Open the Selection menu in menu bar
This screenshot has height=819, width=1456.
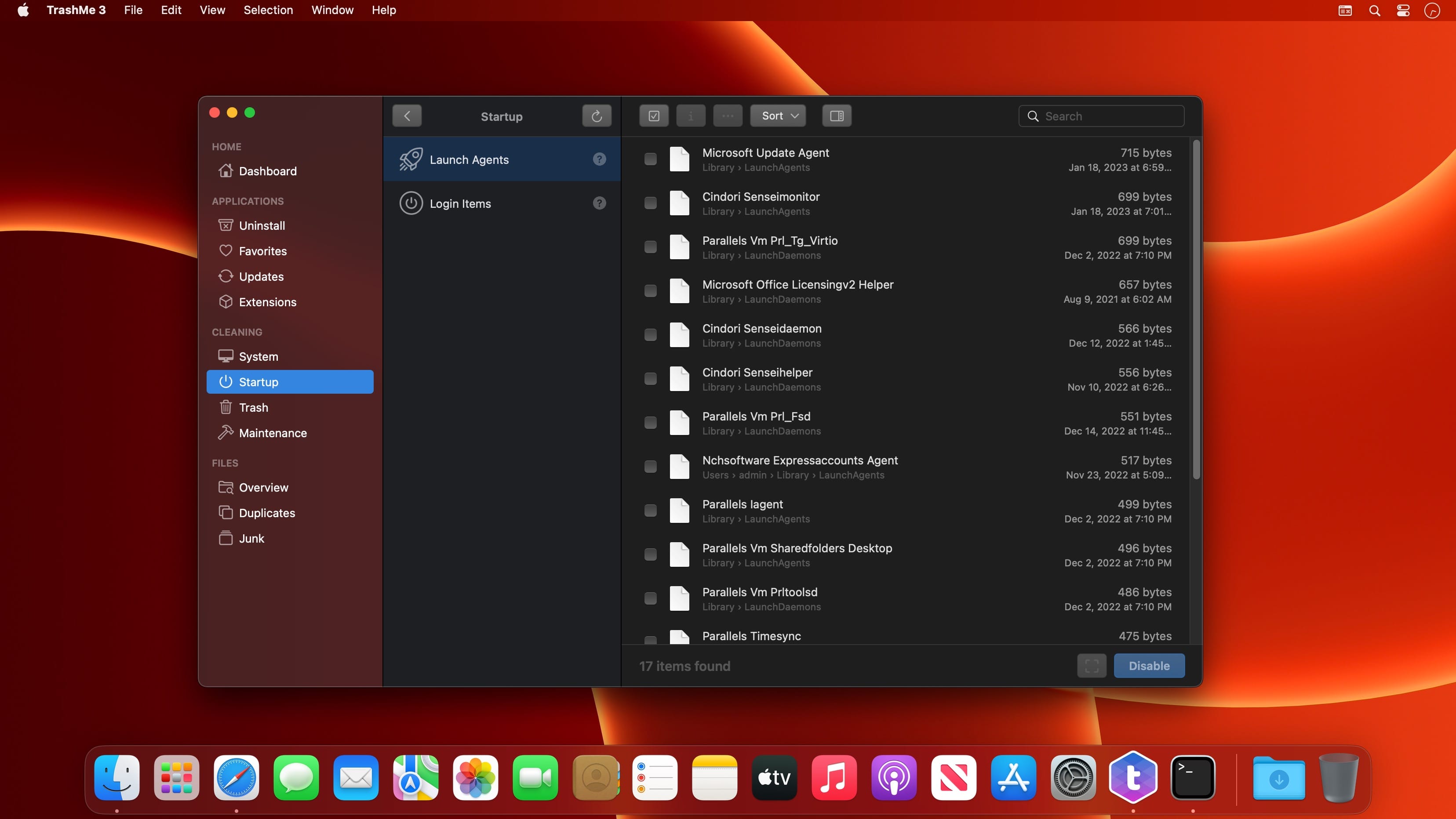268,10
